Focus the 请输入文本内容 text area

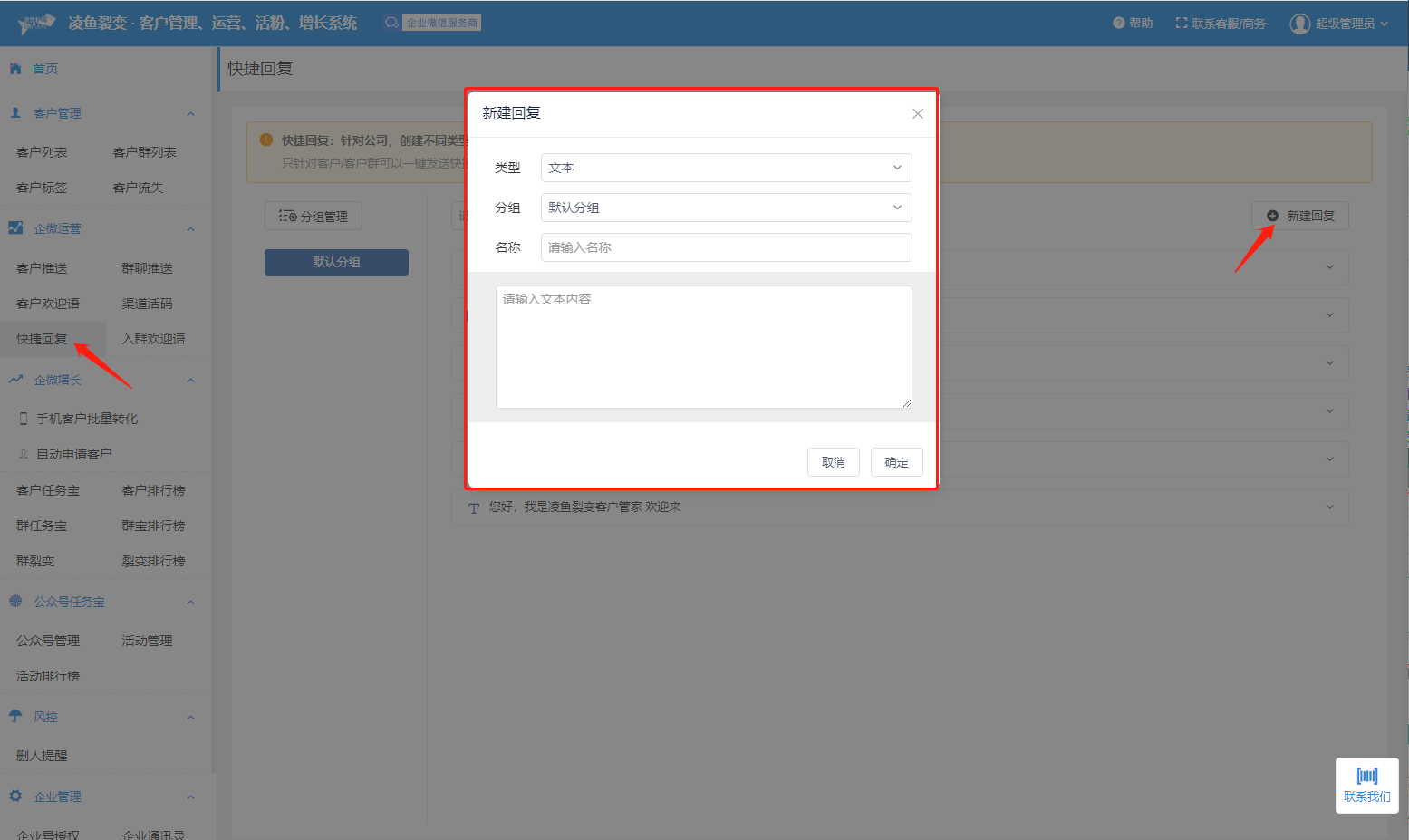[x=703, y=347]
